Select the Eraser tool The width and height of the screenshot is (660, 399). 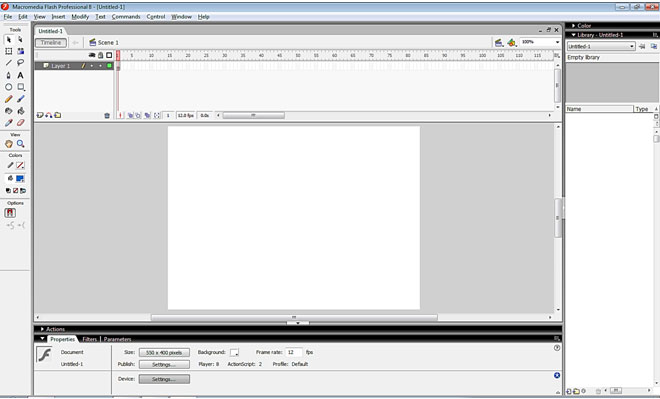(x=20, y=122)
